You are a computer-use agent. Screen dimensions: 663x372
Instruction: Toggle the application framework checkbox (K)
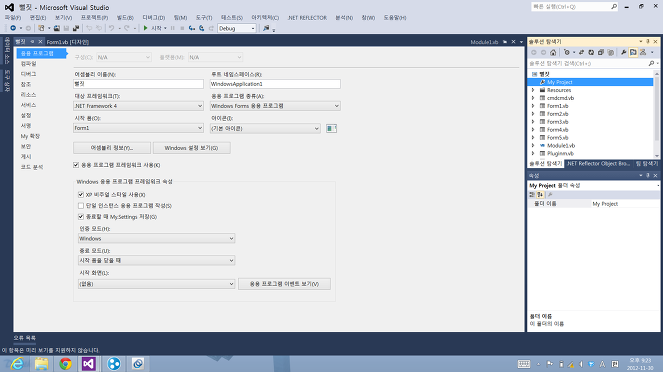76,165
